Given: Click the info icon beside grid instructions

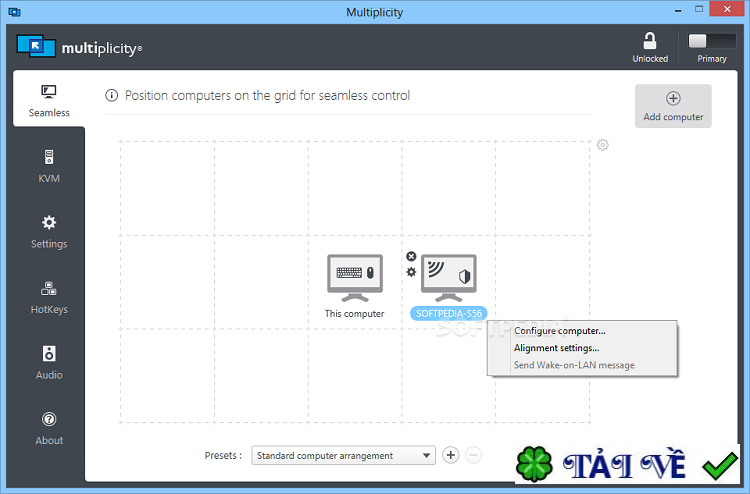Looking at the screenshot, I should pyautogui.click(x=111, y=96).
